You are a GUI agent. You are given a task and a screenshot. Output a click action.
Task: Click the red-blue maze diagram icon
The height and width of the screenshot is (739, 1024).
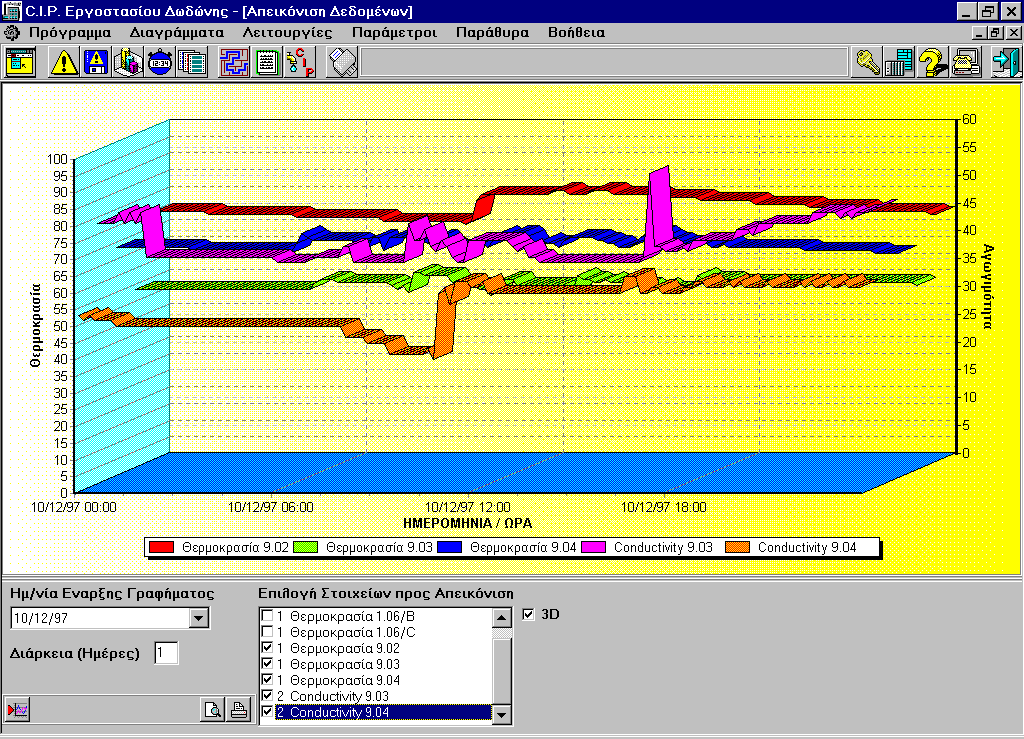pyautogui.click(x=234, y=63)
